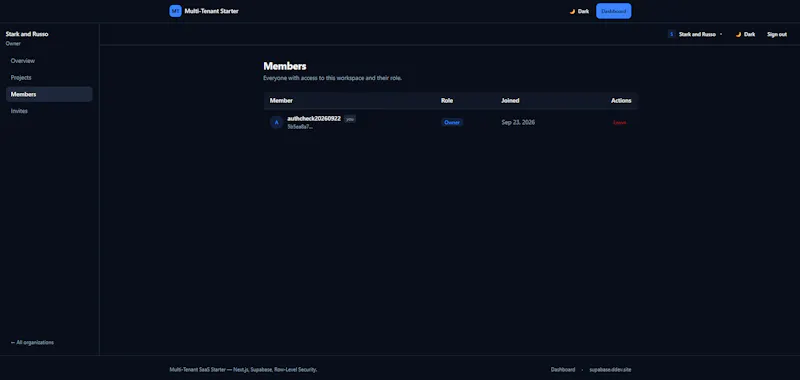This screenshot has height=380, width=800.
Task: Select the Members sidebar item
Action: point(49,94)
